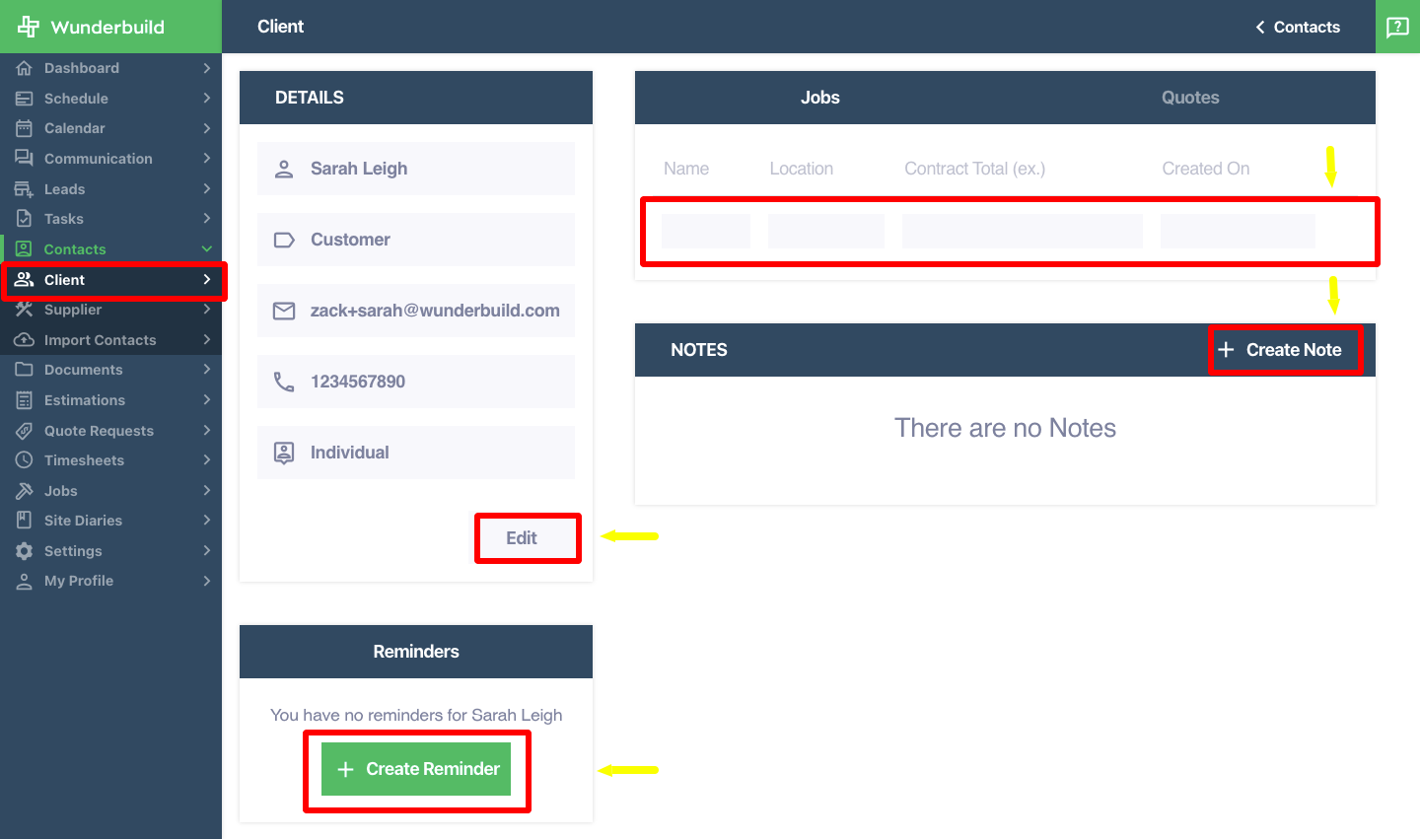Click the Sarah Leigh name field
The width and height of the screenshot is (1420, 840).
(x=416, y=169)
